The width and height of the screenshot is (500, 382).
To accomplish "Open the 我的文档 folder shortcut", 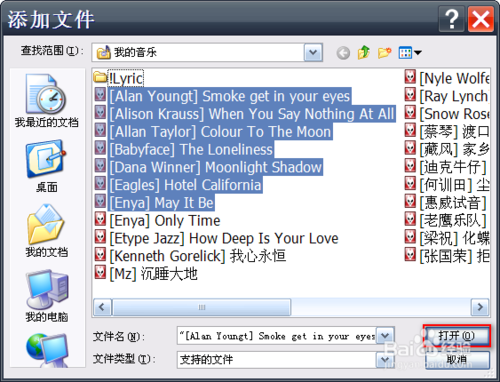I will (47, 231).
